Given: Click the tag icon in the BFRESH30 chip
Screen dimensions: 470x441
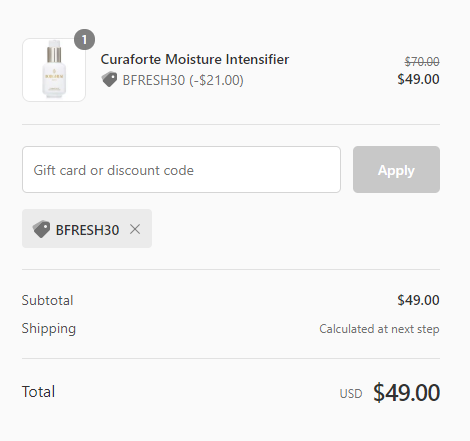Looking at the screenshot, I should click(41, 229).
